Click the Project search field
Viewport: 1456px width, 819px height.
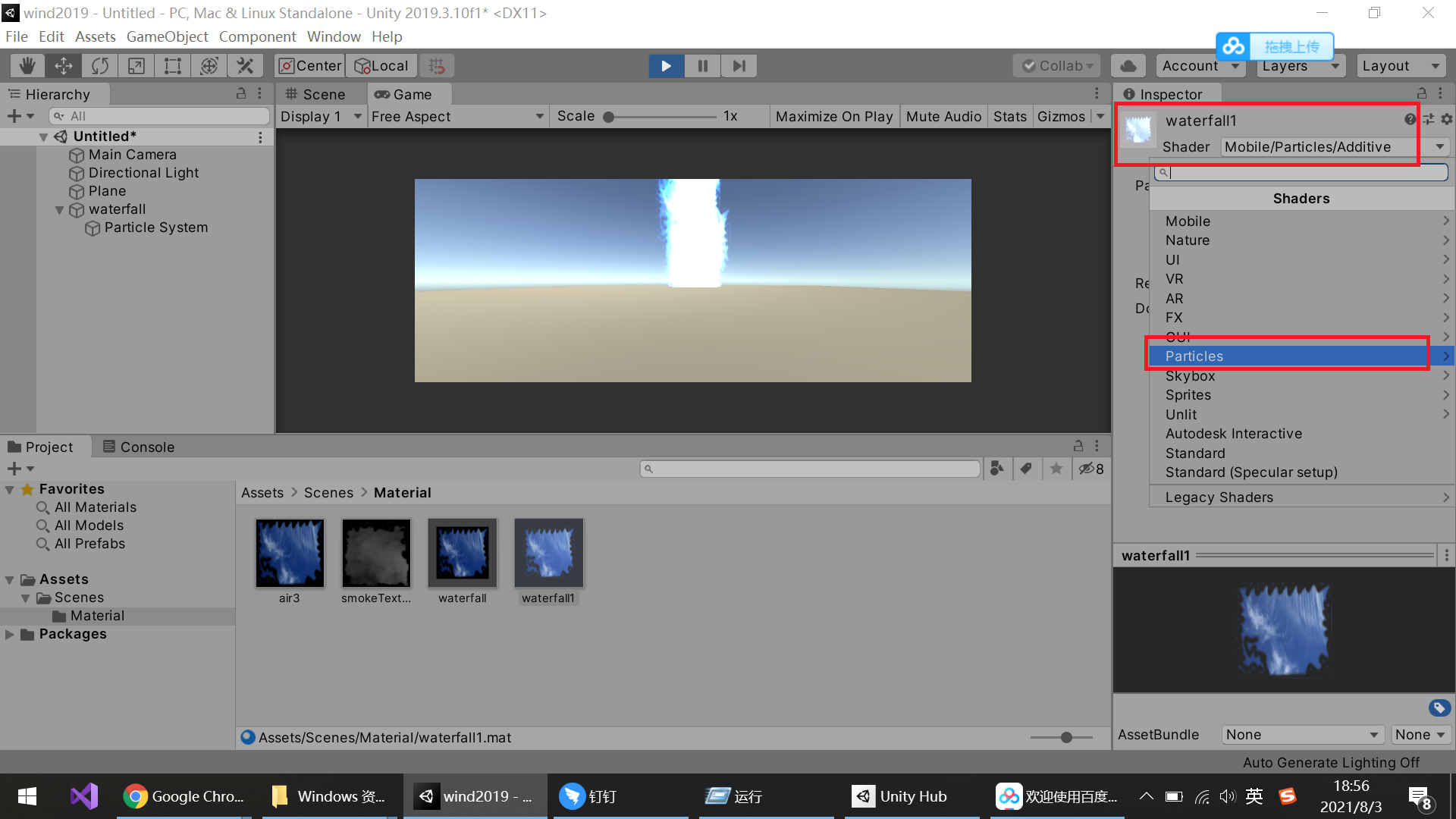pyautogui.click(x=810, y=469)
